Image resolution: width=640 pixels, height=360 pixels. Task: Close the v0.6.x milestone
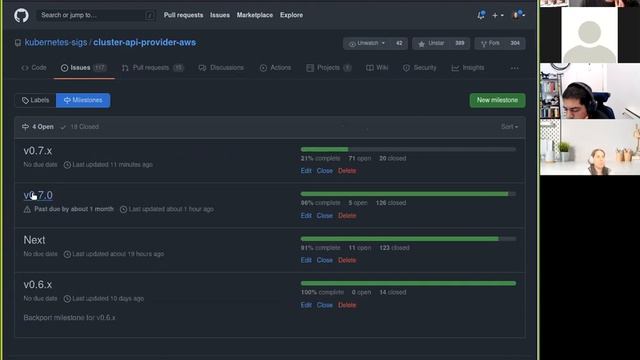pyautogui.click(x=325, y=305)
